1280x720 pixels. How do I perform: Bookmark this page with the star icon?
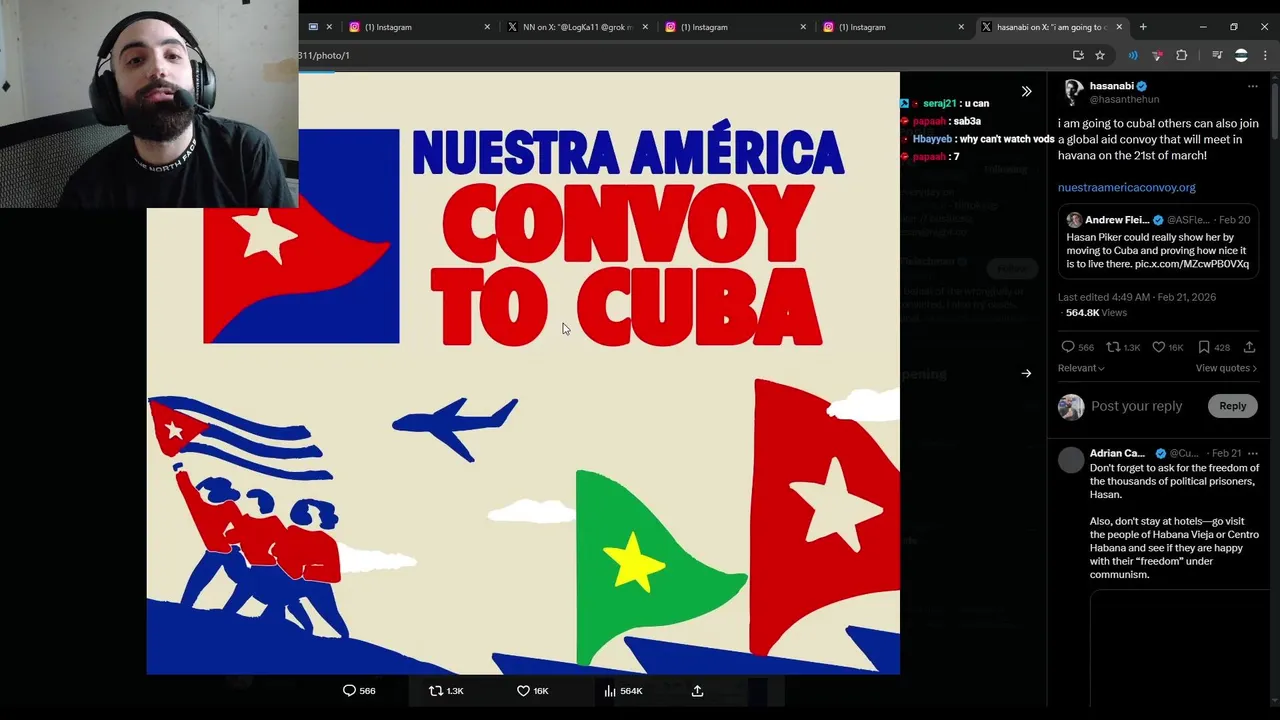[1100, 55]
